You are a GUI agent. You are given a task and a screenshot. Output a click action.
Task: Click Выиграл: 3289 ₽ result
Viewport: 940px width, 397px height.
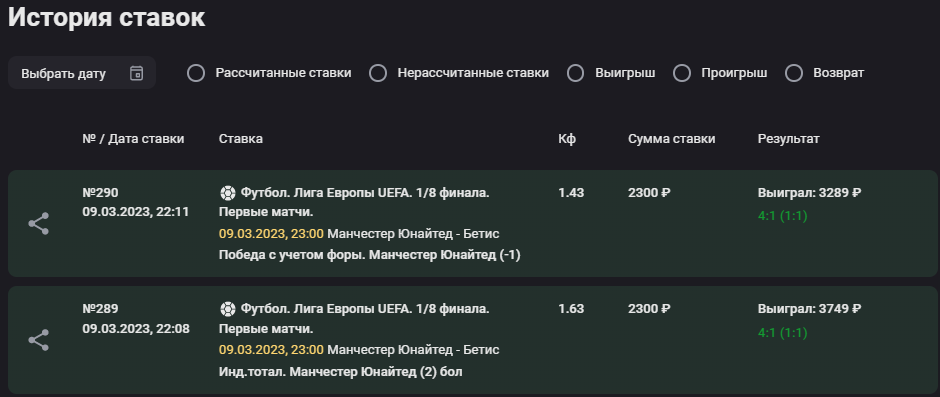pyautogui.click(x=809, y=193)
